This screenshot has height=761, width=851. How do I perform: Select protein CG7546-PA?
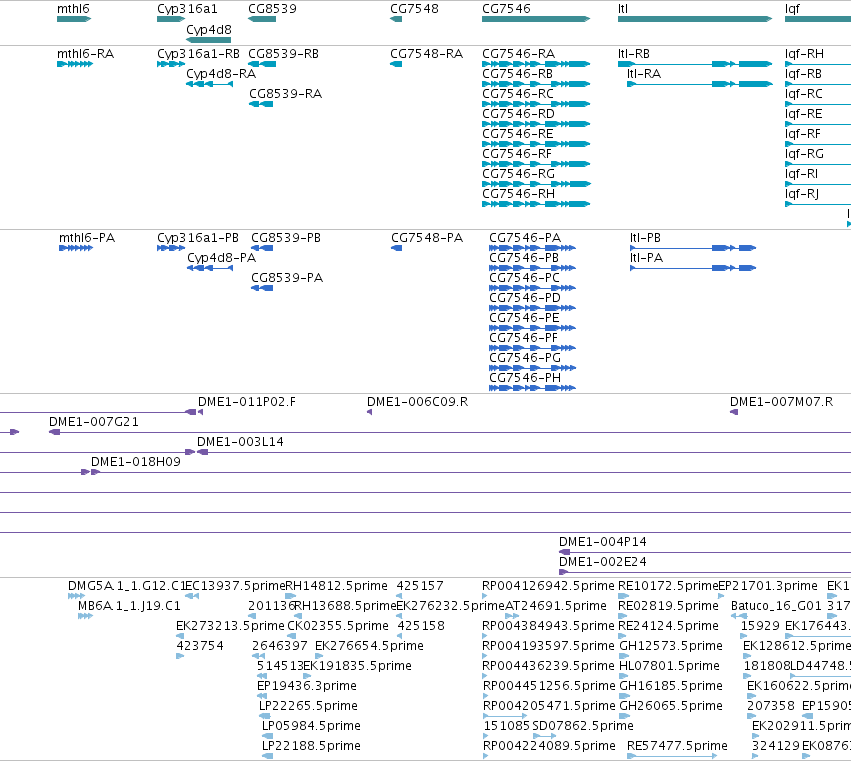tap(532, 248)
